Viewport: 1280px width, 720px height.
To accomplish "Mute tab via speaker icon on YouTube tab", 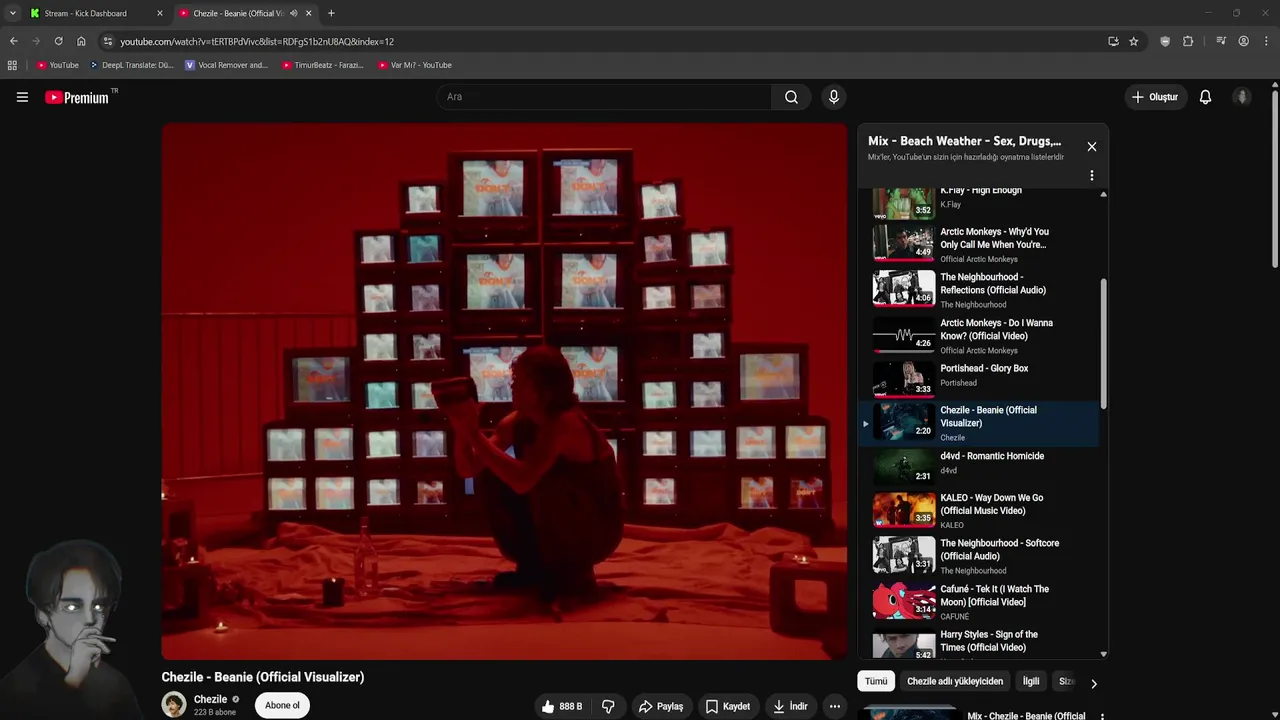I will [x=293, y=13].
